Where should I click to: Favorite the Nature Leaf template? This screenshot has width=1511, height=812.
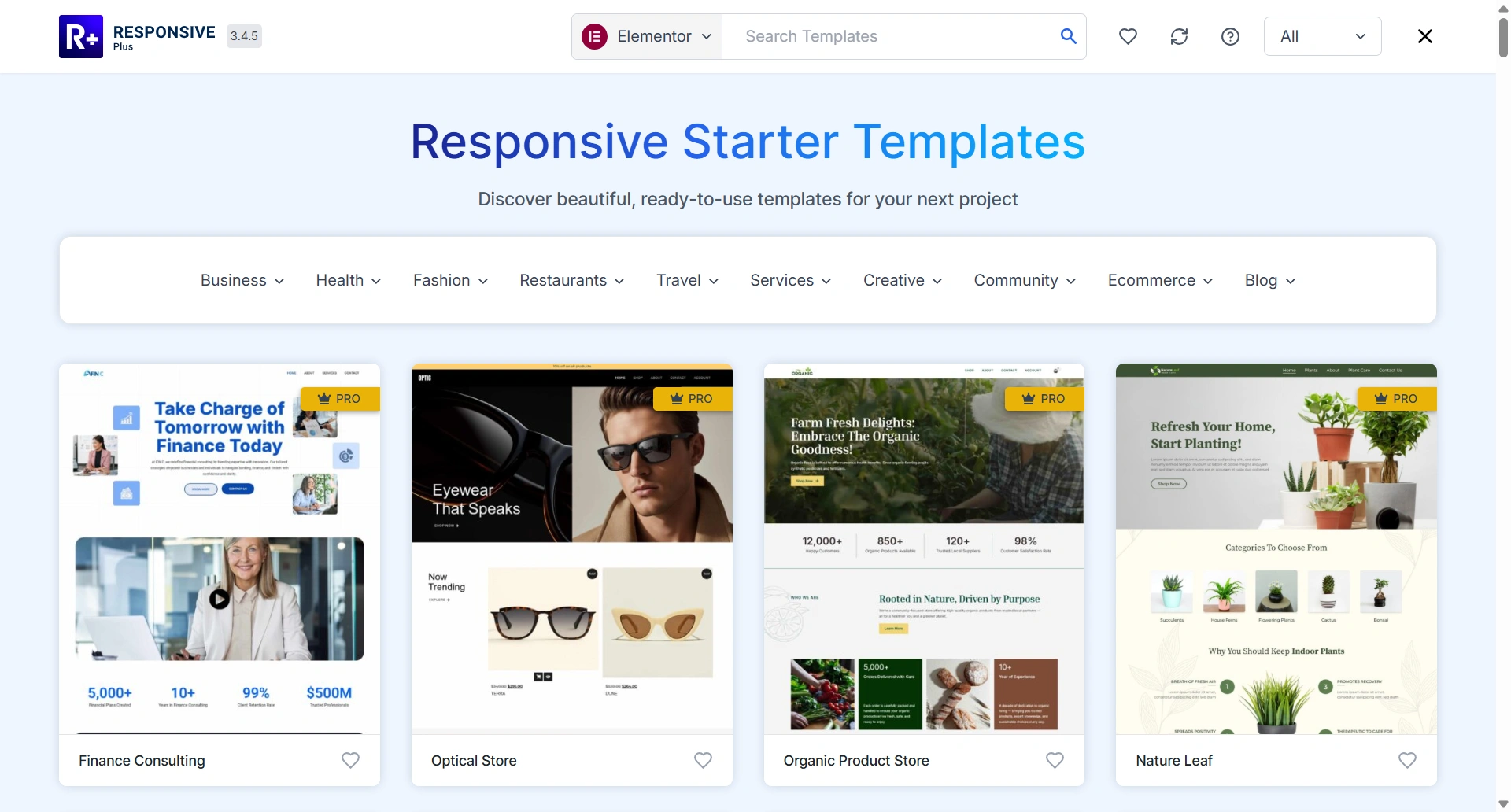tap(1407, 760)
